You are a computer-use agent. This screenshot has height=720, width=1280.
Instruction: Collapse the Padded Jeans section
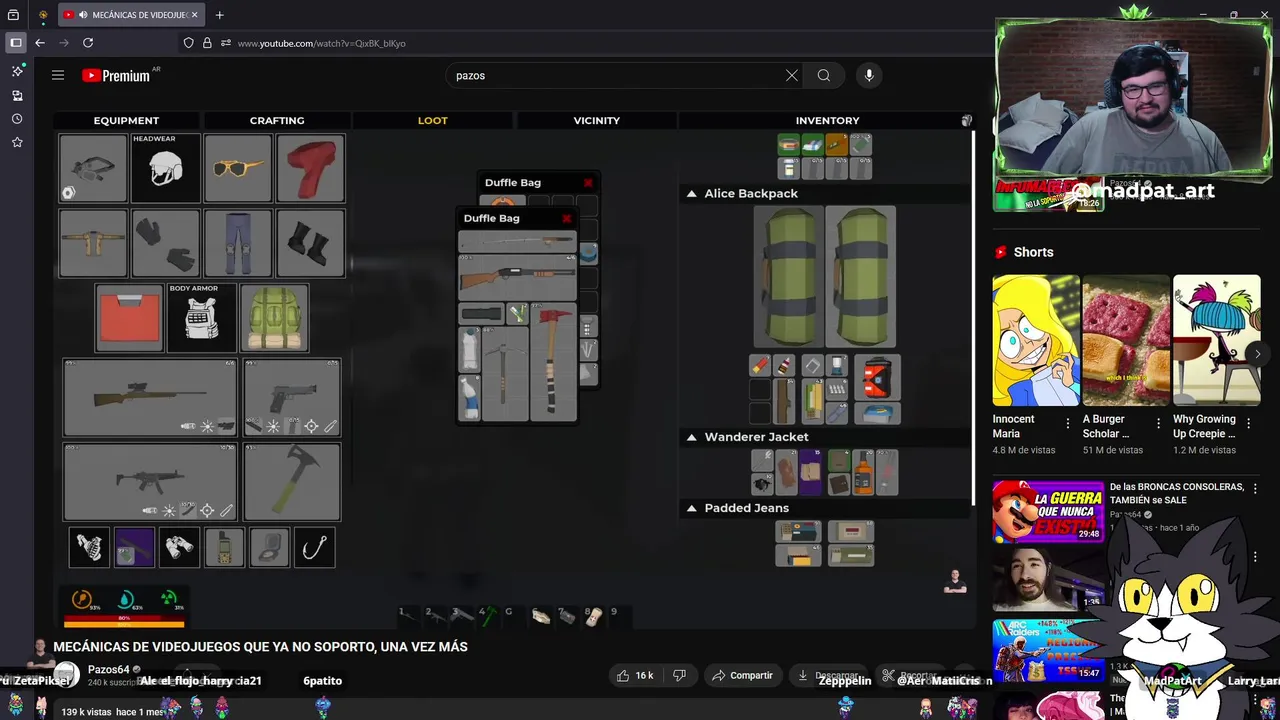pos(691,508)
